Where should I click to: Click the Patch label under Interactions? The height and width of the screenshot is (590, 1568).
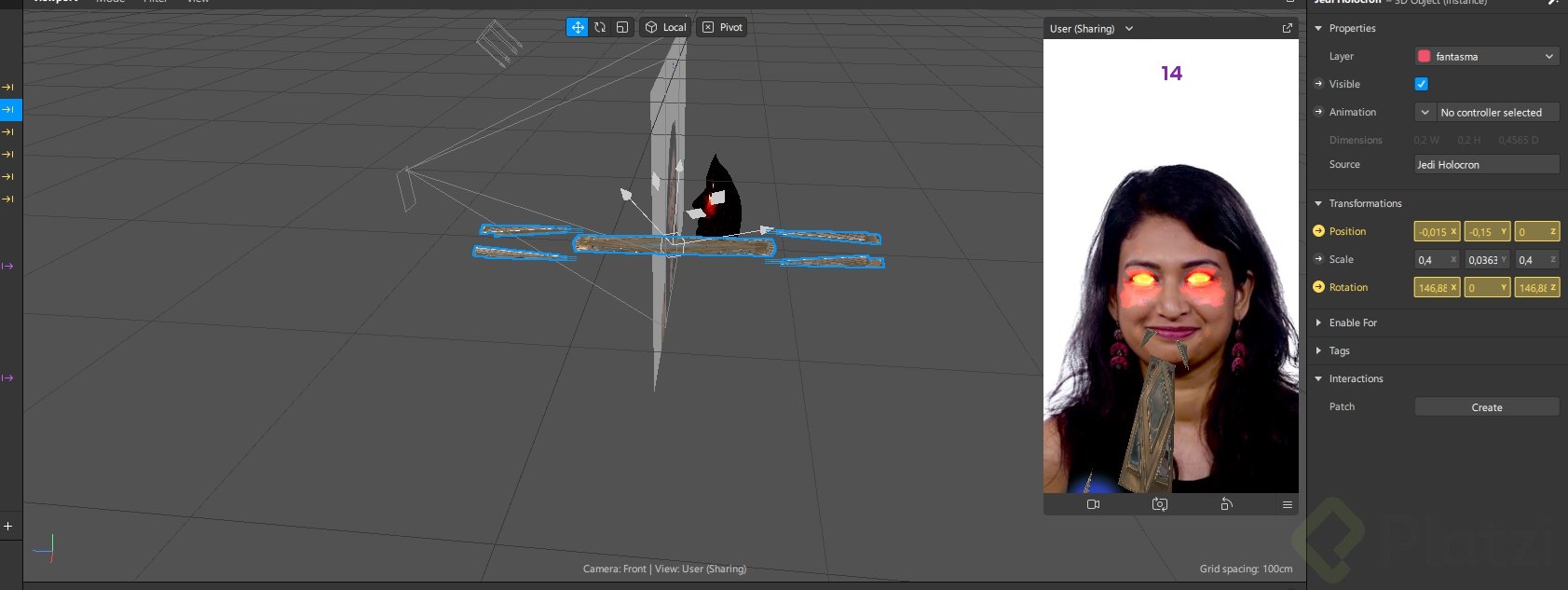tap(1342, 406)
